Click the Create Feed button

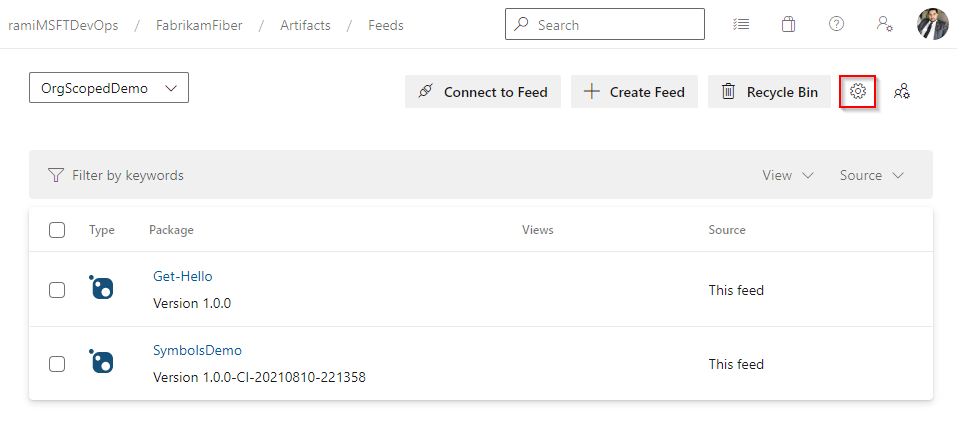point(634,92)
